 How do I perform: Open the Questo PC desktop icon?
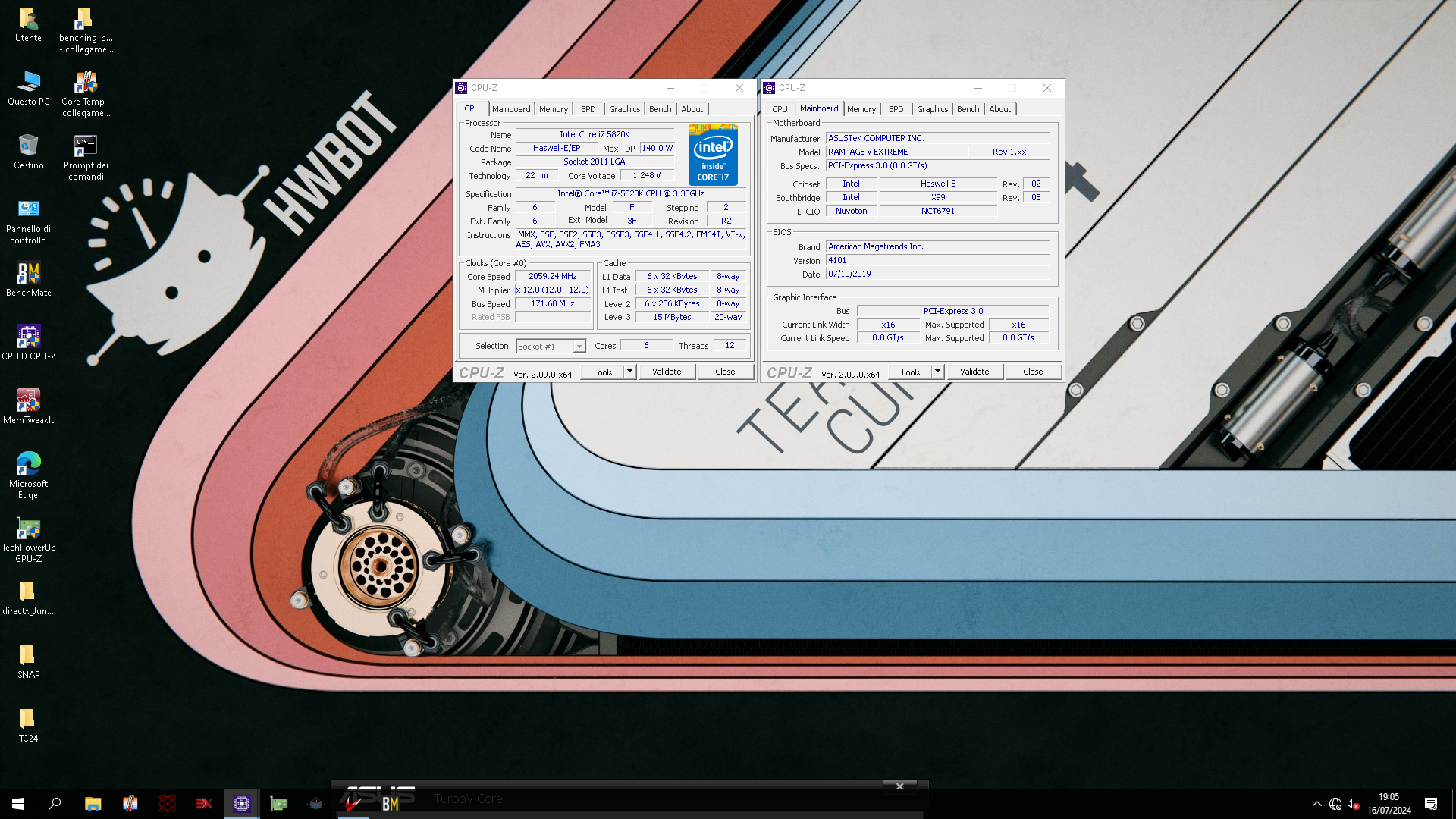point(28,88)
